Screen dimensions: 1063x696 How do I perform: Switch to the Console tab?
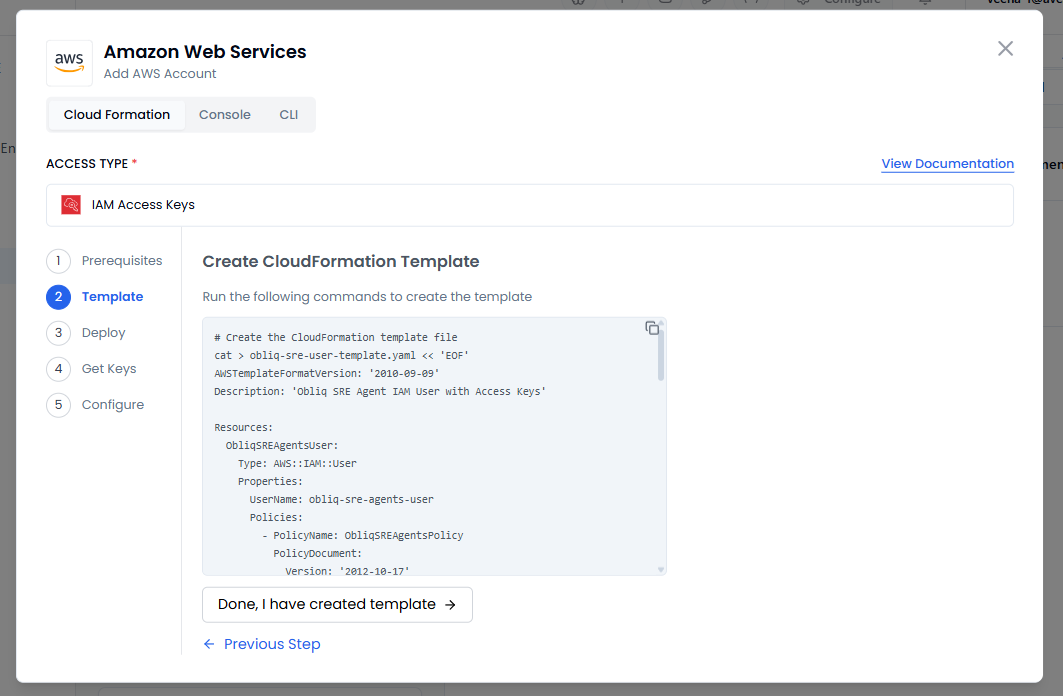tap(225, 115)
